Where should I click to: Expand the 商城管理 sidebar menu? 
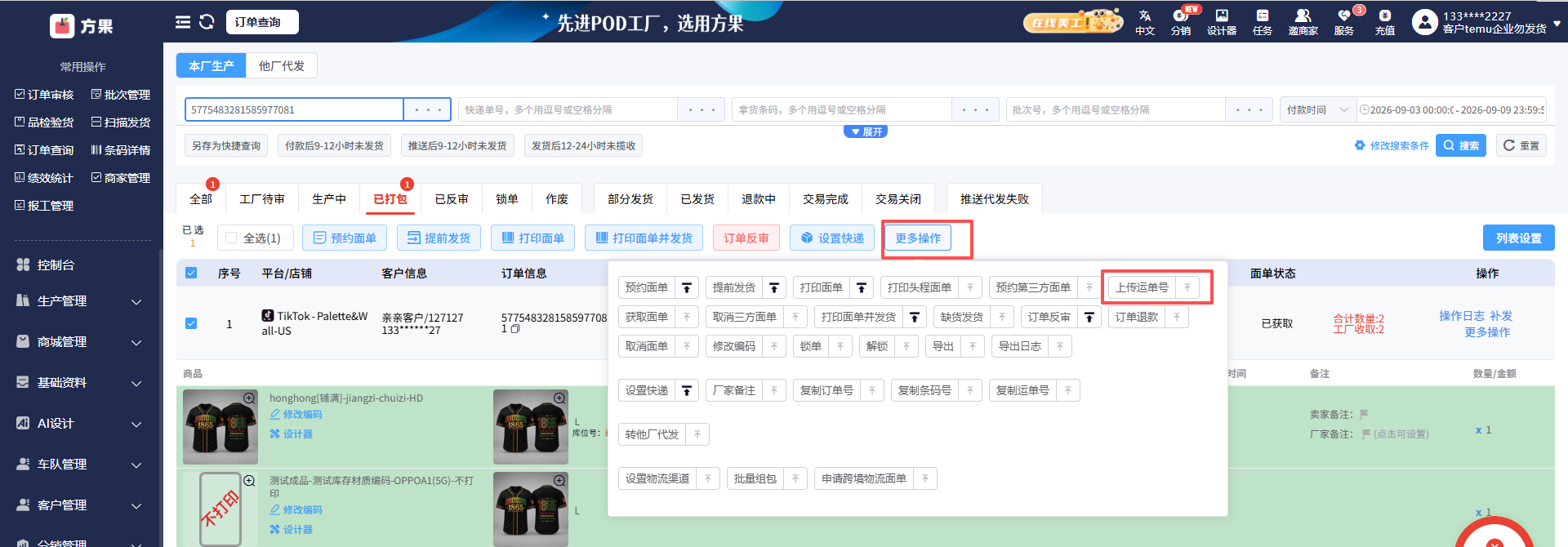point(80,342)
